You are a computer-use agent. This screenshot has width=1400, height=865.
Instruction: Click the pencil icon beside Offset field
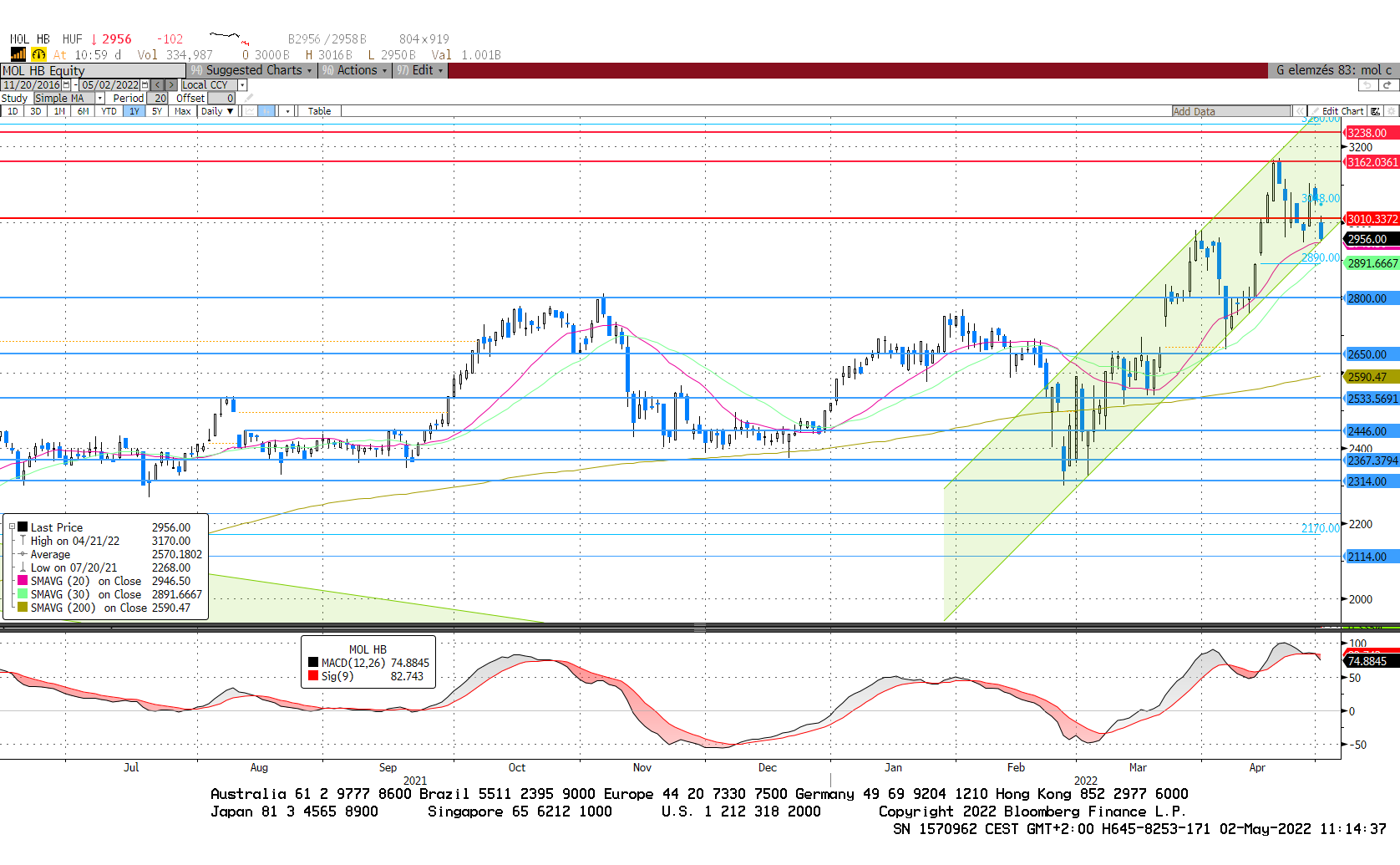point(248,98)
